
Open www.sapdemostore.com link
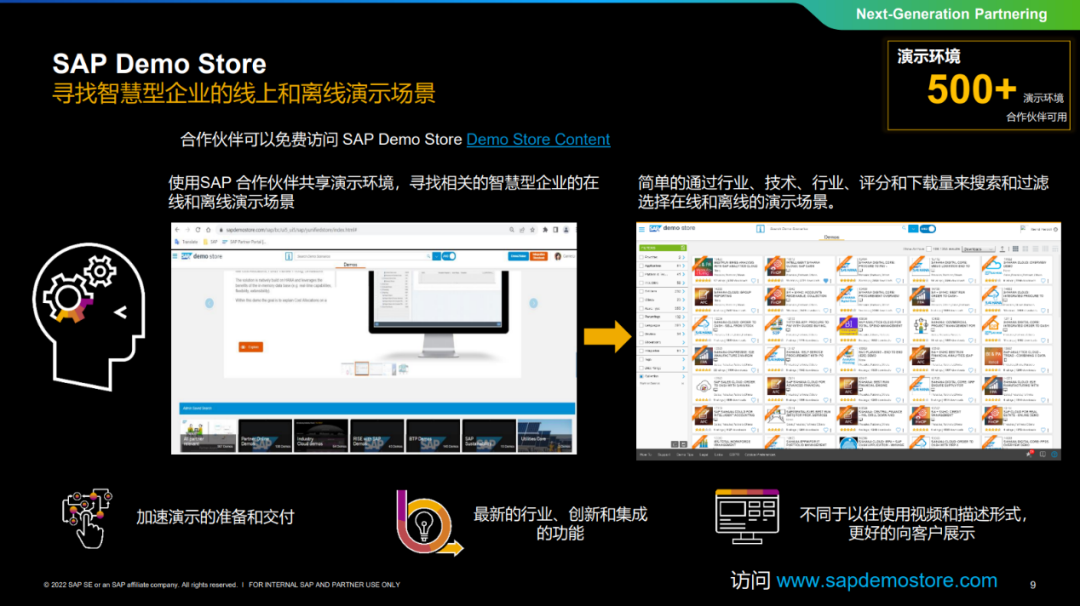pyautogui.click(x=886, y=581)
